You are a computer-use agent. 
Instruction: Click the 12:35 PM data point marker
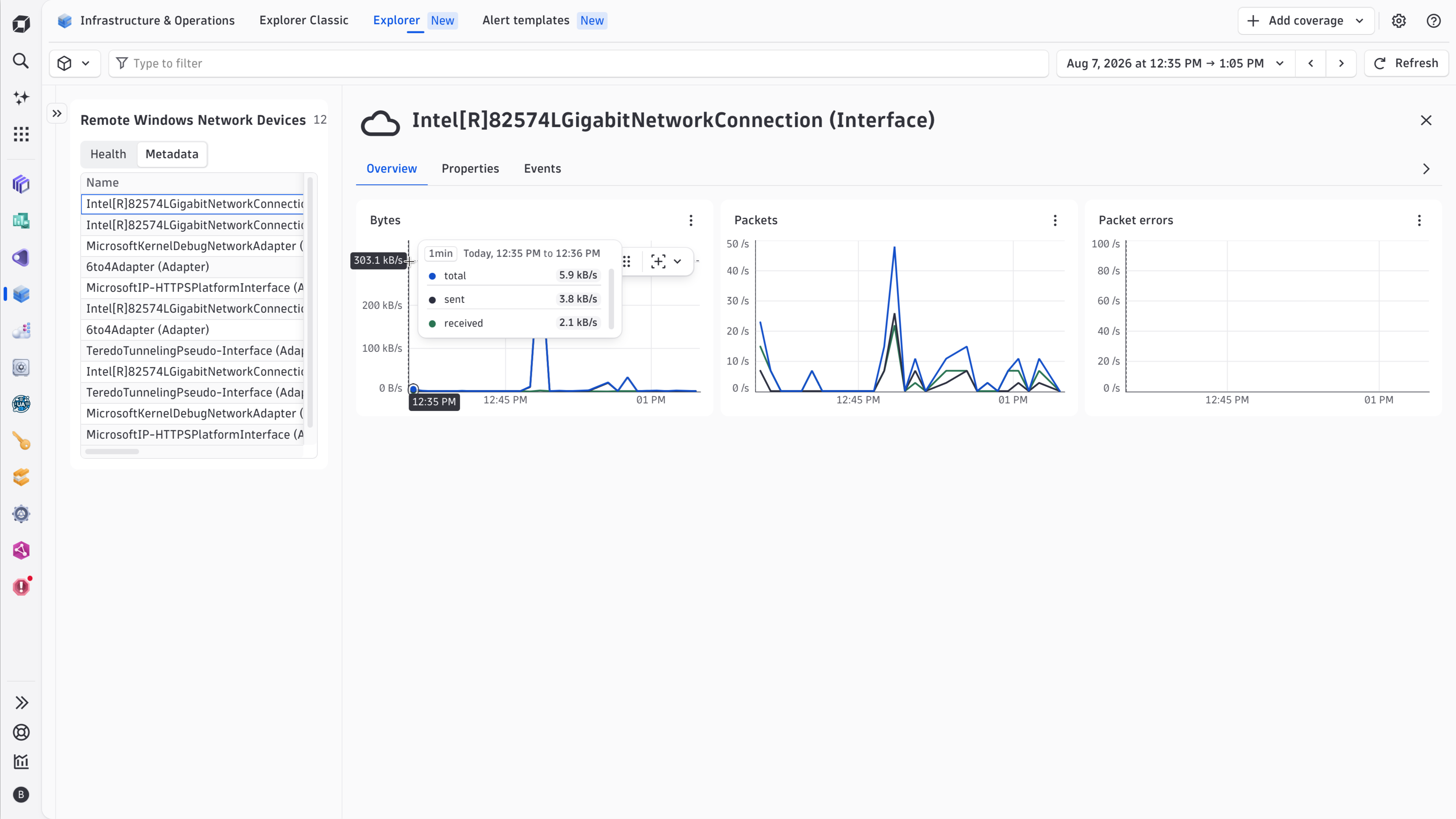[413, 389]
